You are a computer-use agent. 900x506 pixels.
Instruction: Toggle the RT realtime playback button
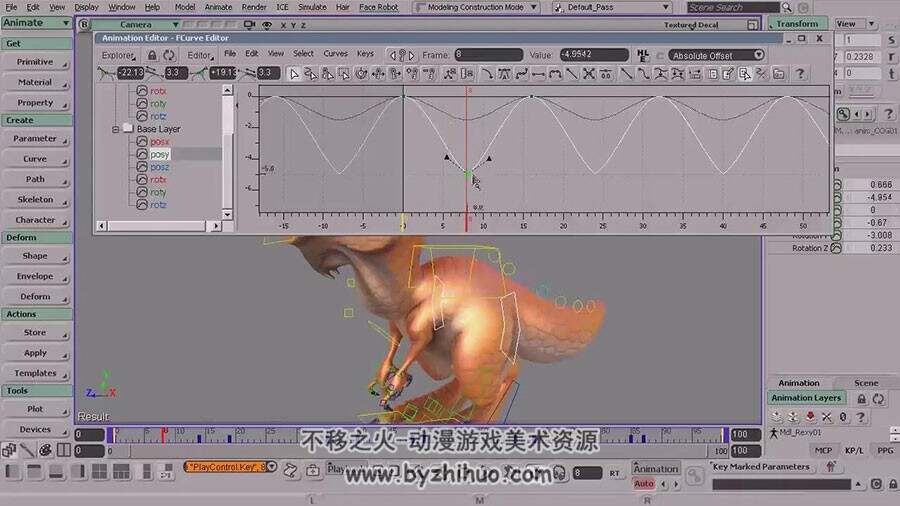(x=615, y=473)
